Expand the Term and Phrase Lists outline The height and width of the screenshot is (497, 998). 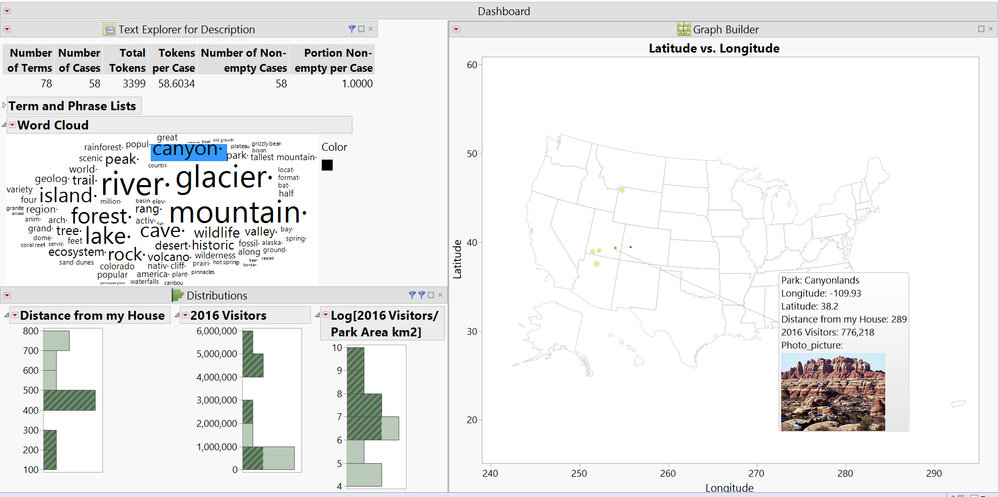[x=4, y=106]
